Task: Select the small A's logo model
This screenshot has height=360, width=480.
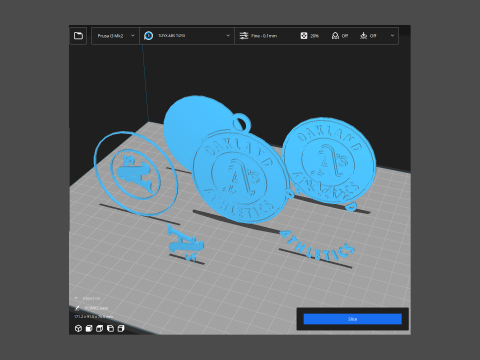Action: click(185, 243)
